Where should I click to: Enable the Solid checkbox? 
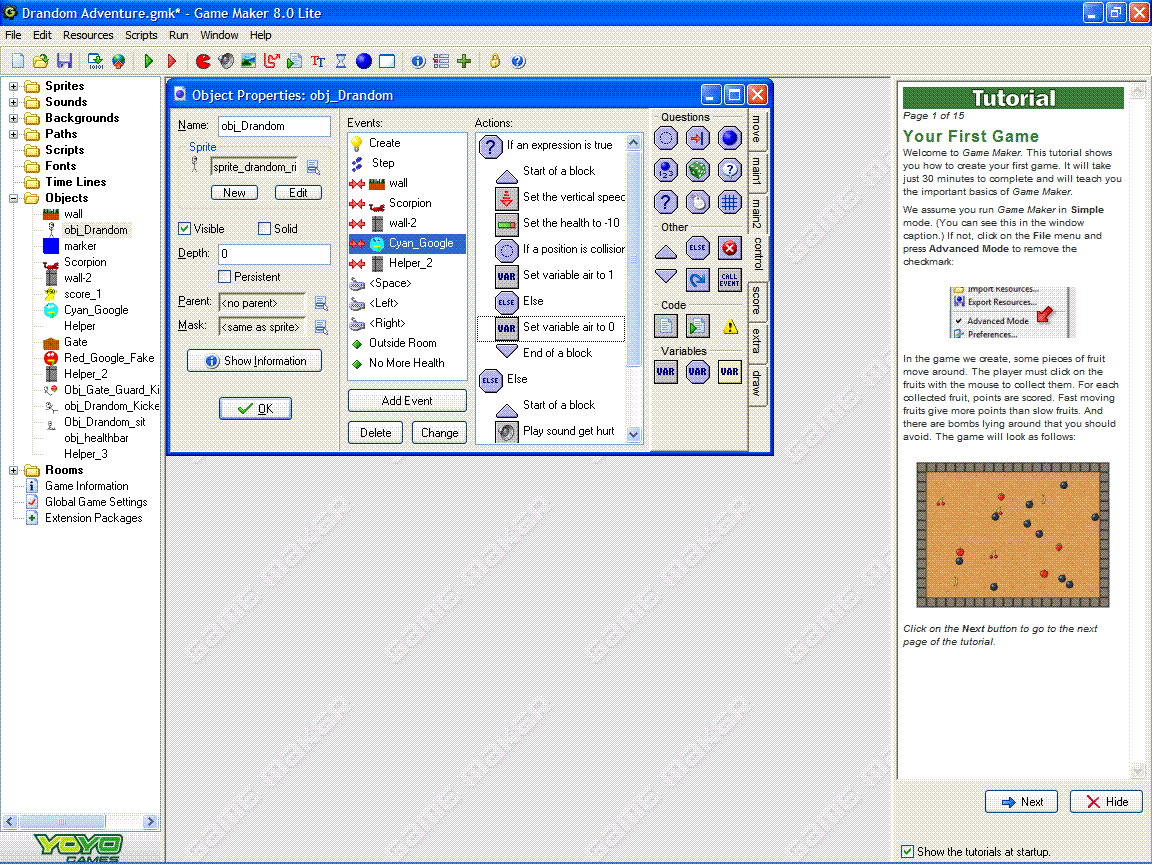click(x=264, y=228)
